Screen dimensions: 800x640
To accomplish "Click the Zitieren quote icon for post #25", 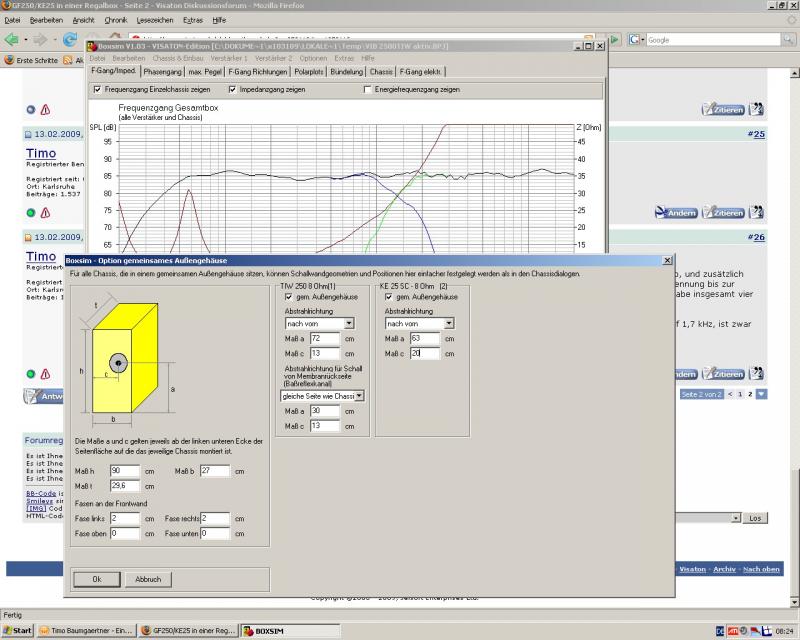I will 722,212.
